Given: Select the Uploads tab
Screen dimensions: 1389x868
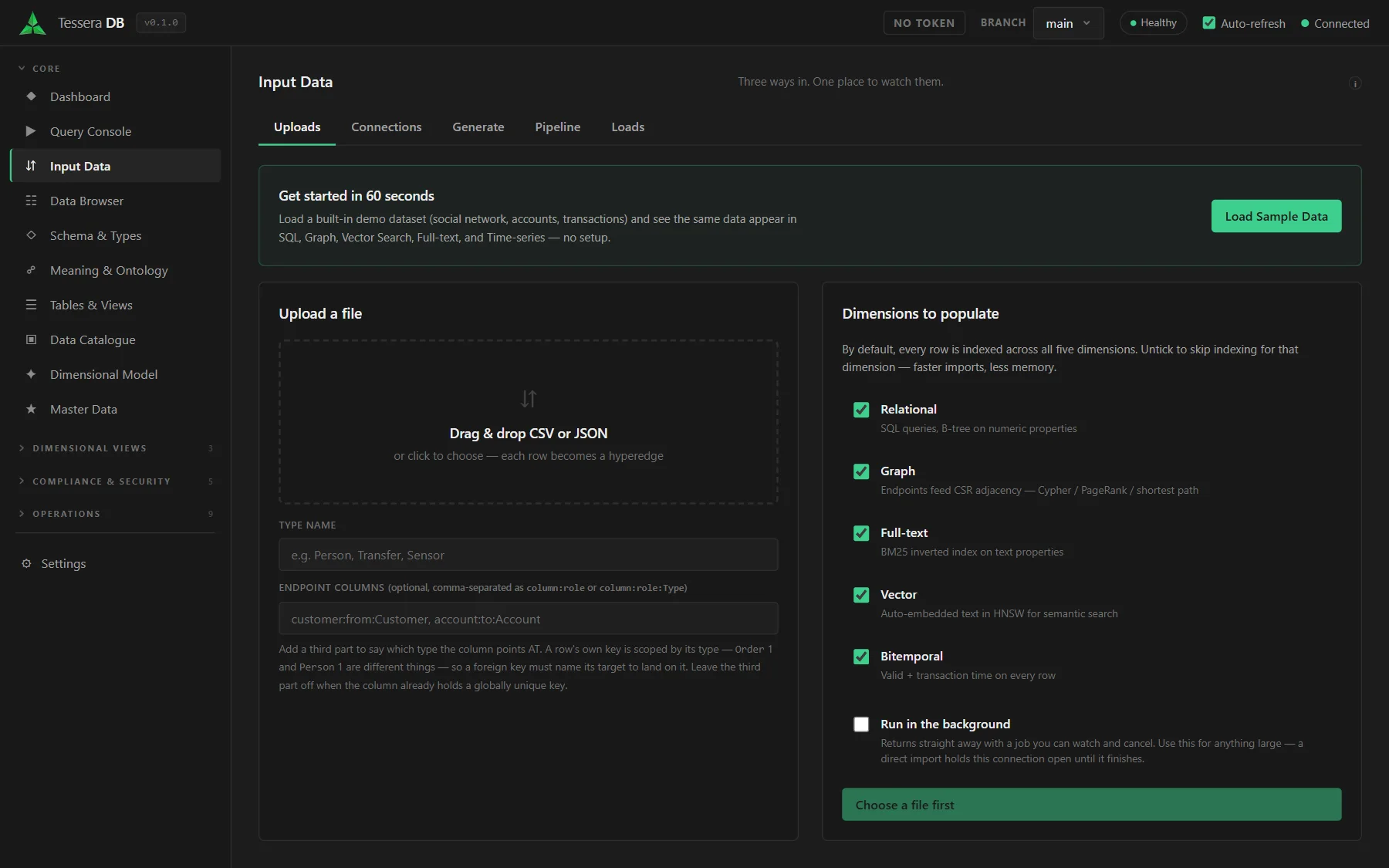Looking at the screenshot, I should coord(297,127).
